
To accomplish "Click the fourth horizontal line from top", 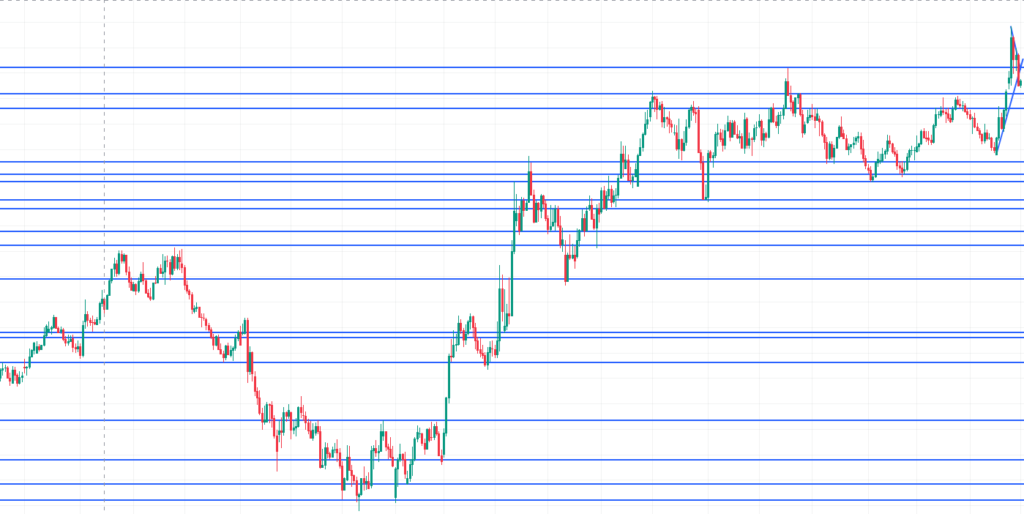I will [400, 162].
